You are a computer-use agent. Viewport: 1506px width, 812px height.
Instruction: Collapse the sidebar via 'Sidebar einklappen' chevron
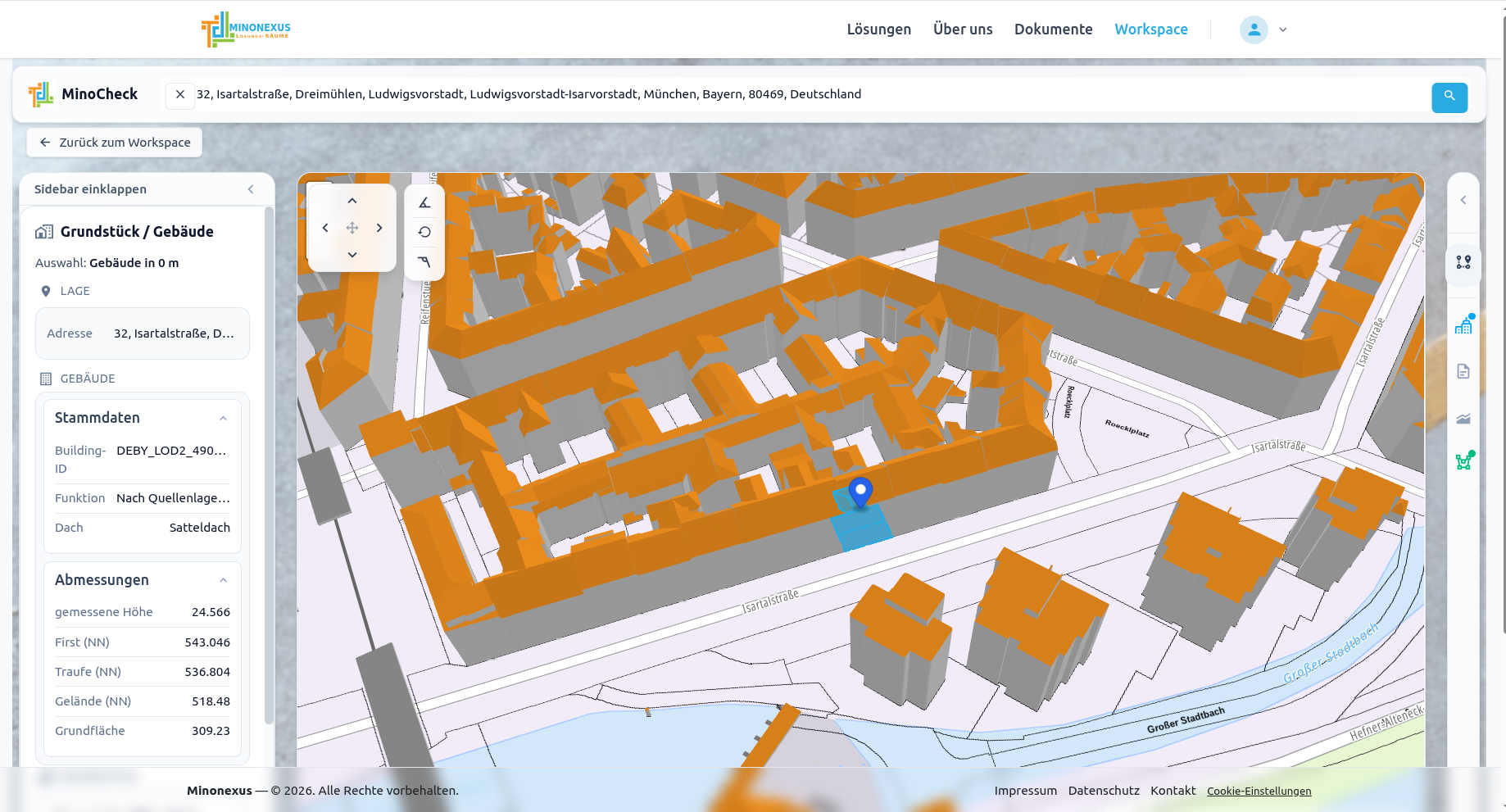coord(251,188)
